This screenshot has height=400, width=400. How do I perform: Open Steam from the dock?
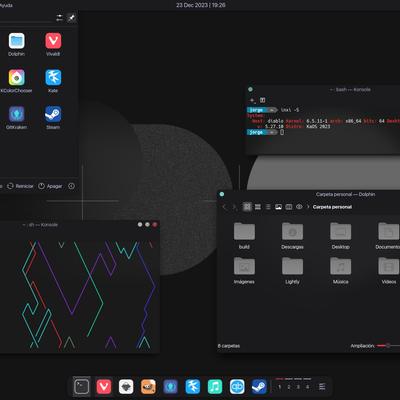[x=259, y=387]
